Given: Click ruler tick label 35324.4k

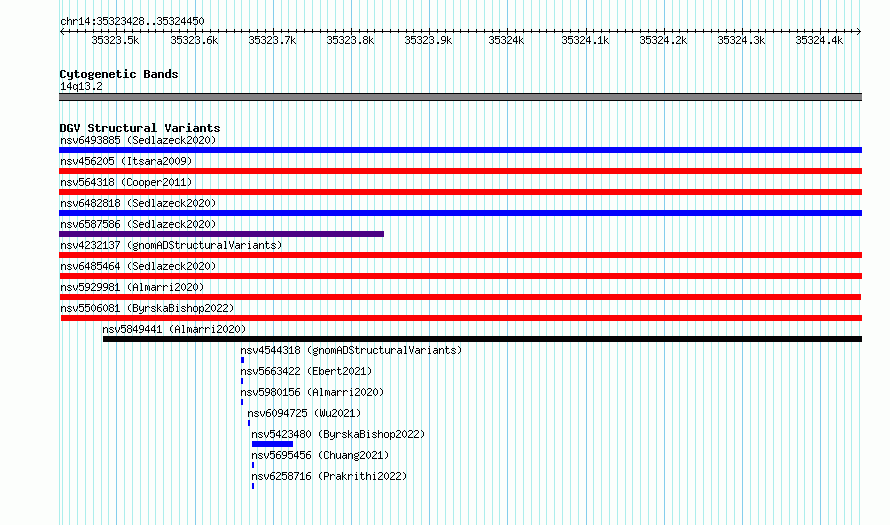Looking at the screenshot, I should tap(819, 40).
